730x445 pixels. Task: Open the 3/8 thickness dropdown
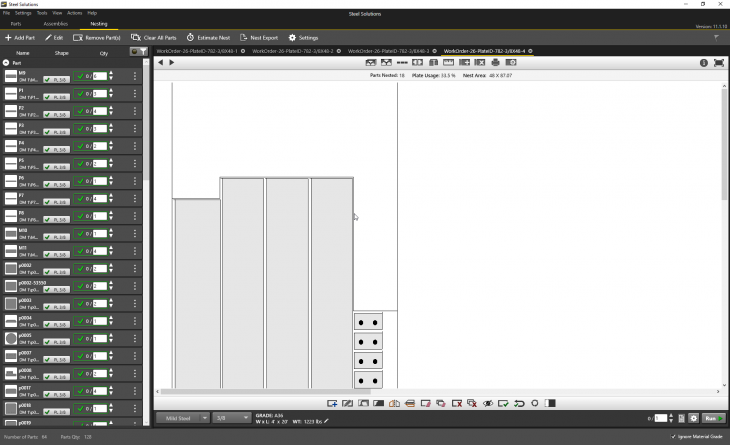pyautogui.click(x=232, y=418)
